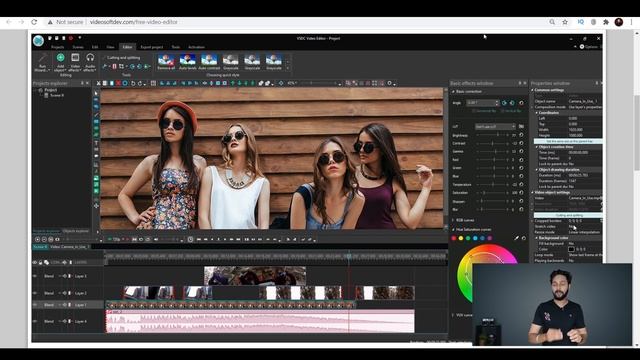Click the LUT folder browse icon

click(x=521, y=127)
